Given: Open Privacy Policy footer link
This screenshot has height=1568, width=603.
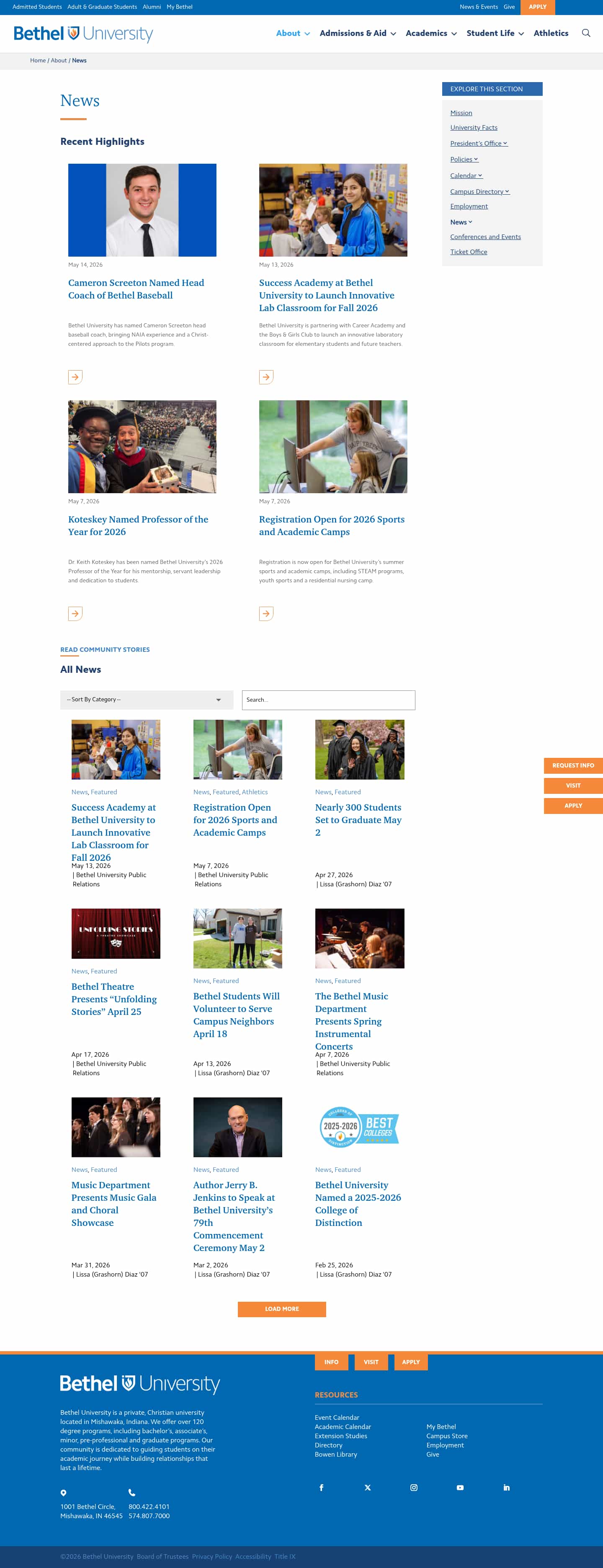Looking at the screenshot, I should click(212, 1556).
